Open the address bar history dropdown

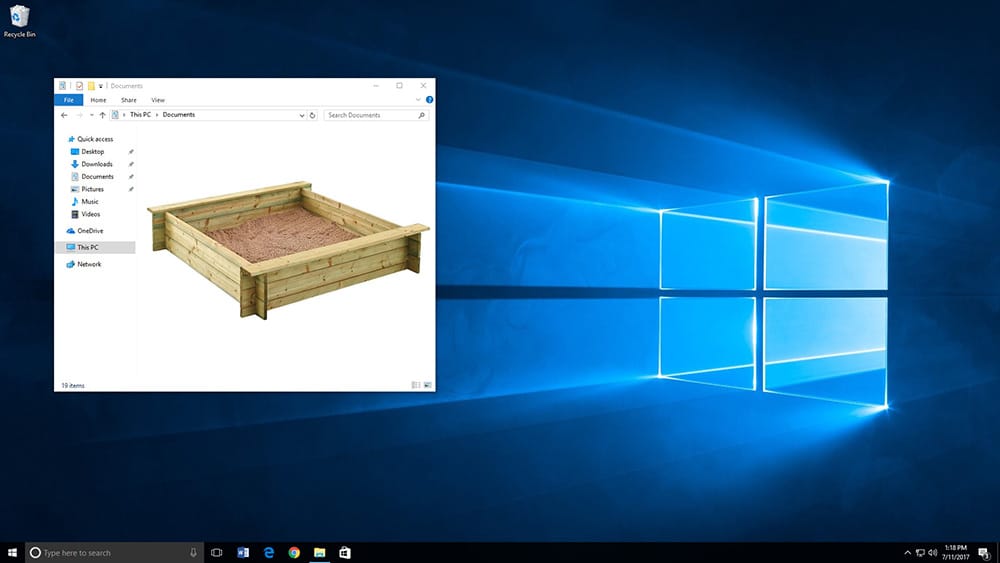pyautogui.click(x=302, y=115)
